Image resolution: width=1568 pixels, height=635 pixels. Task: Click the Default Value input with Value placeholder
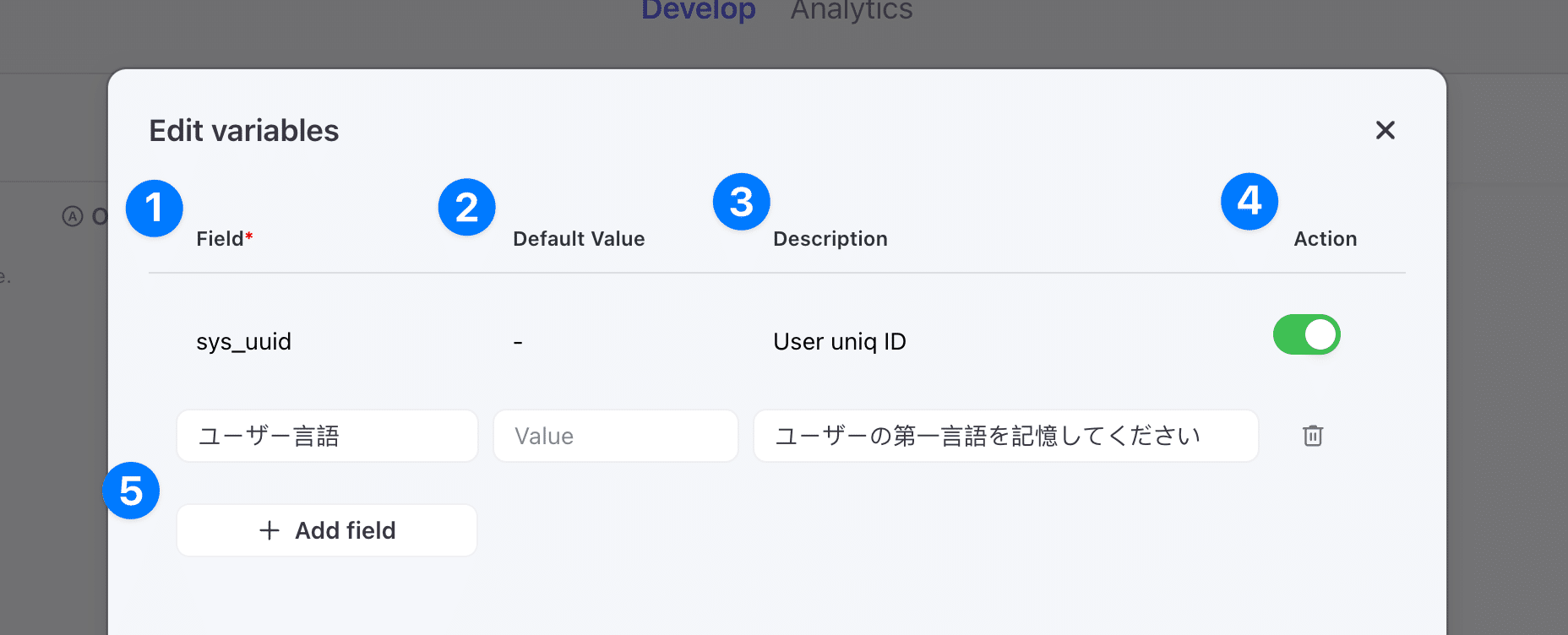pos(615,436)
